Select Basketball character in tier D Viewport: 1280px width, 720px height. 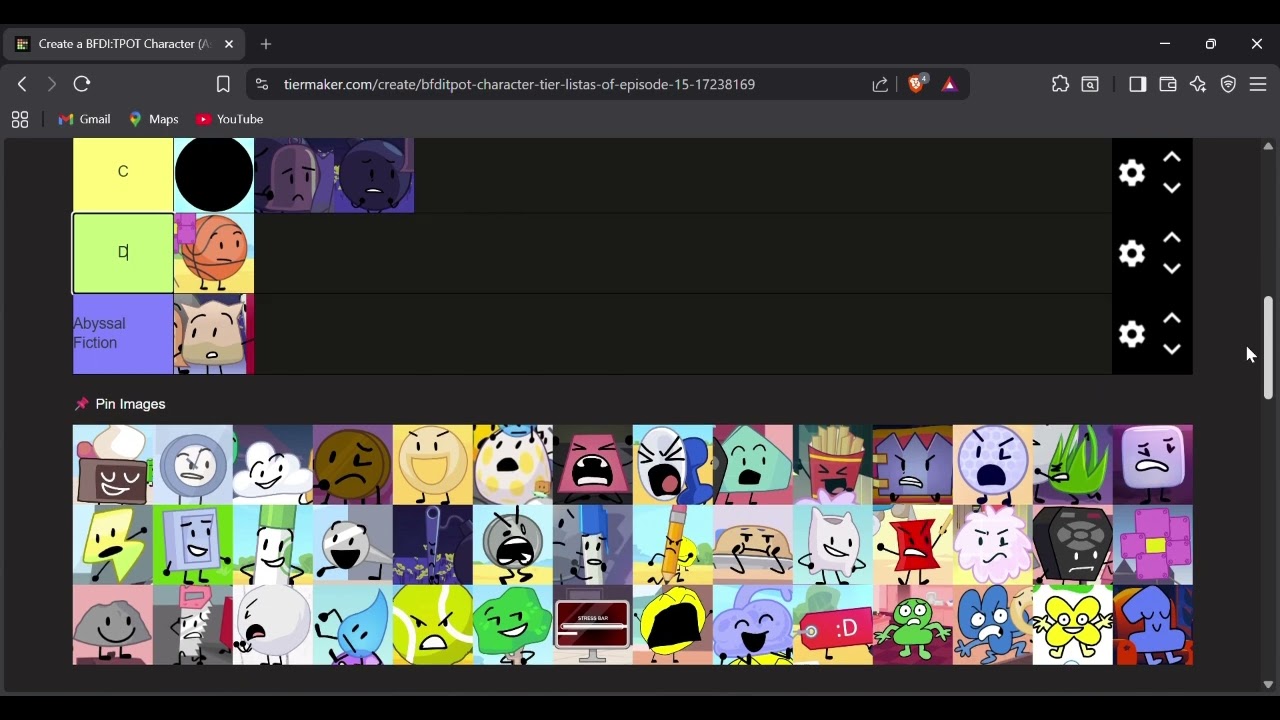coord(214,253)
